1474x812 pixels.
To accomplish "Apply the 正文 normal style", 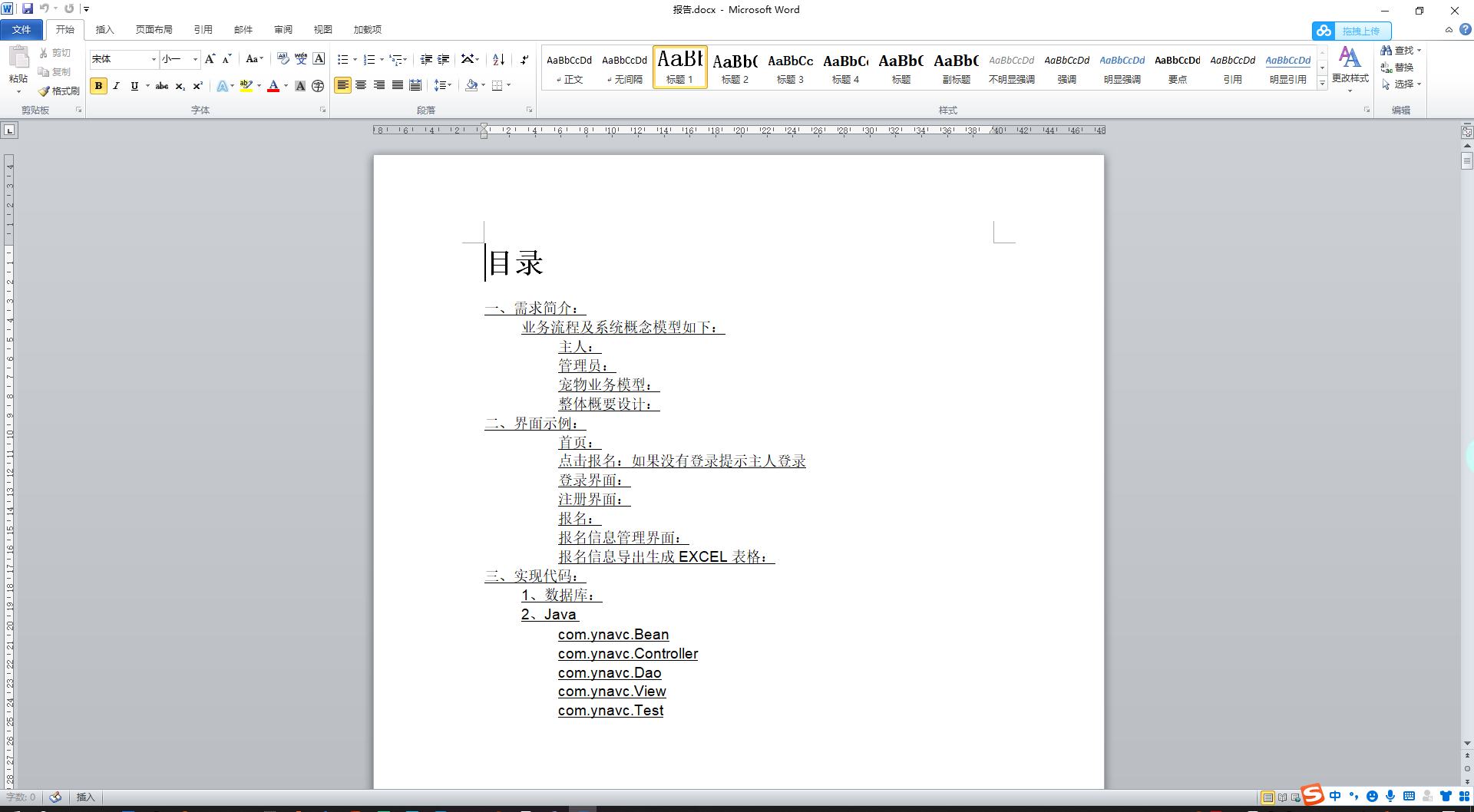I will (570, 67).
